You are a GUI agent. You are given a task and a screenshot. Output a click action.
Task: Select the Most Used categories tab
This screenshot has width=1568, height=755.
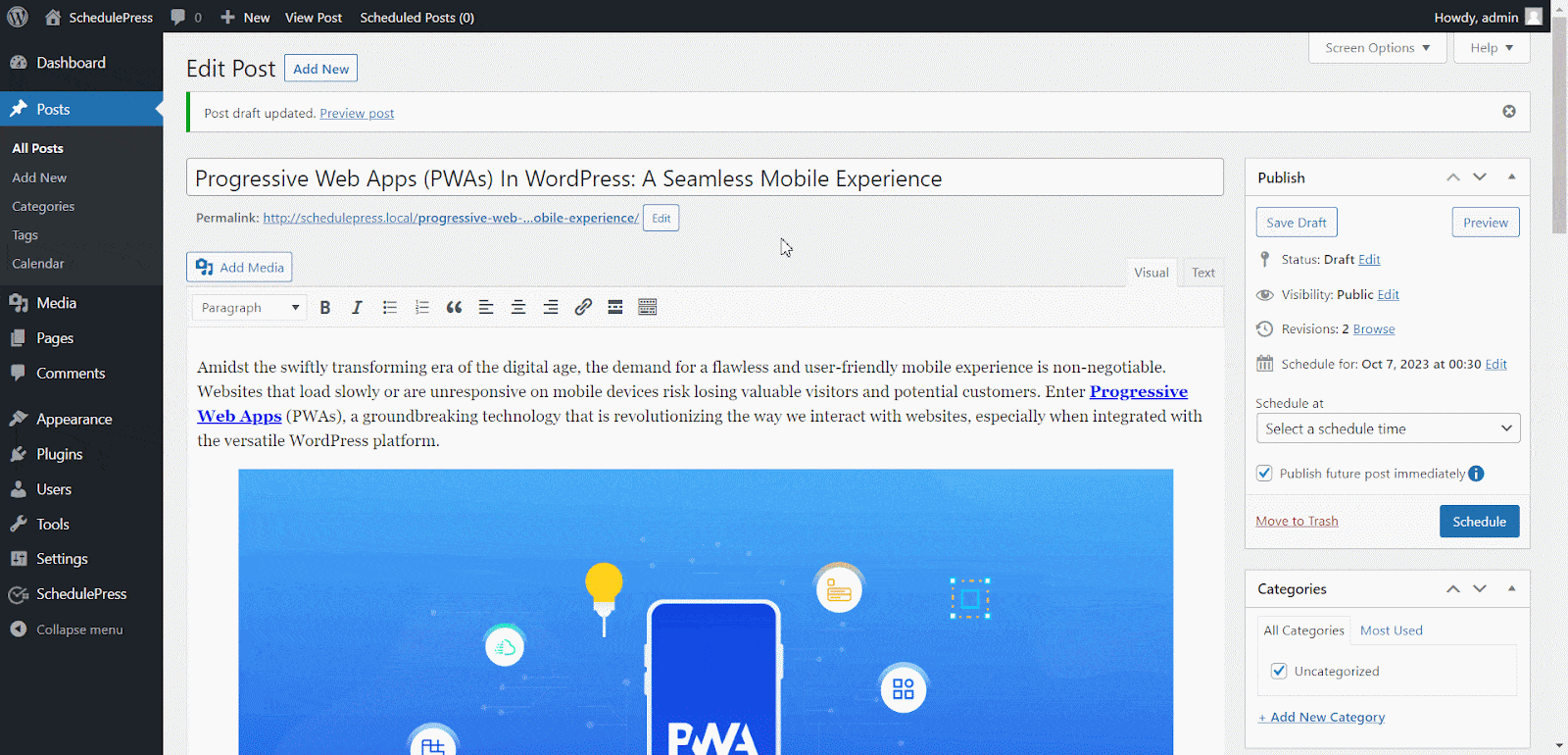pos(1391,630)
